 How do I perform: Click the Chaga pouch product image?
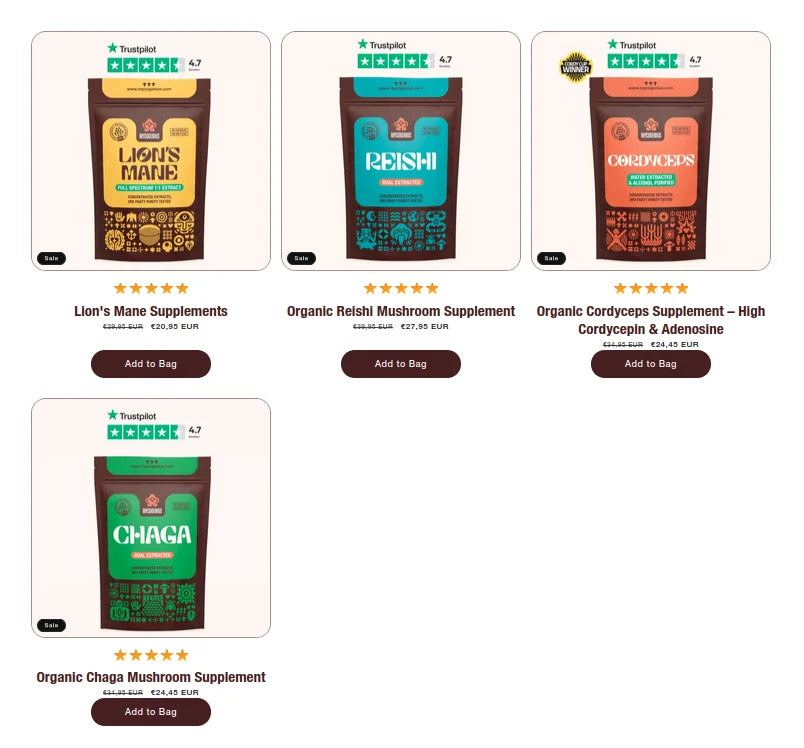point(152,543)
